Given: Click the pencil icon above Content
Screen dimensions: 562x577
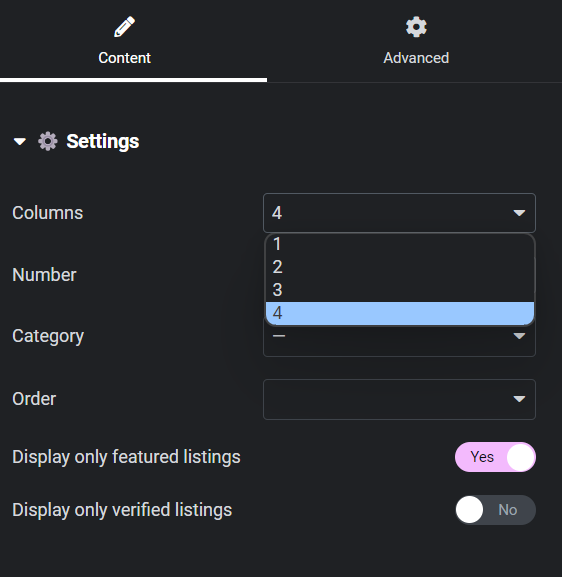Looking at the screenshot, I should [124, 27].
